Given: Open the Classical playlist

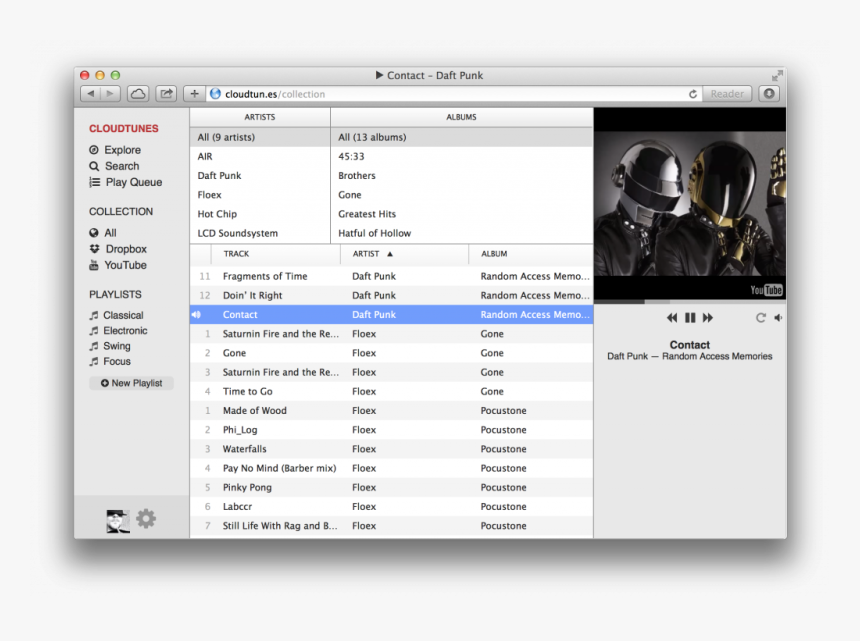Looking at the screenshot, I should point(116,315).
